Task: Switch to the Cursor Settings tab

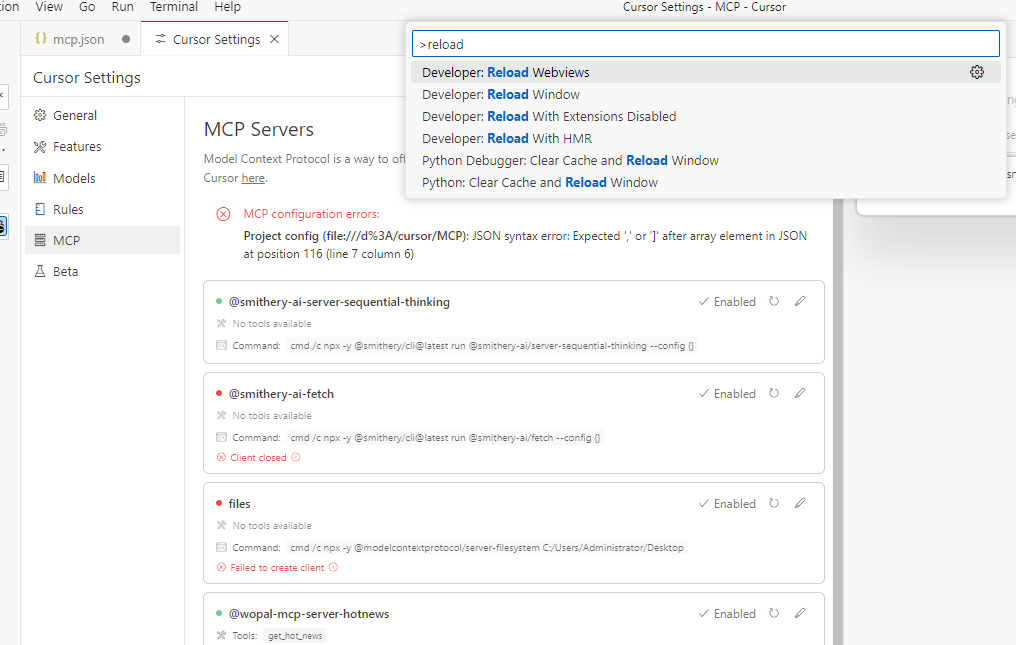Action: click(214, 40)
